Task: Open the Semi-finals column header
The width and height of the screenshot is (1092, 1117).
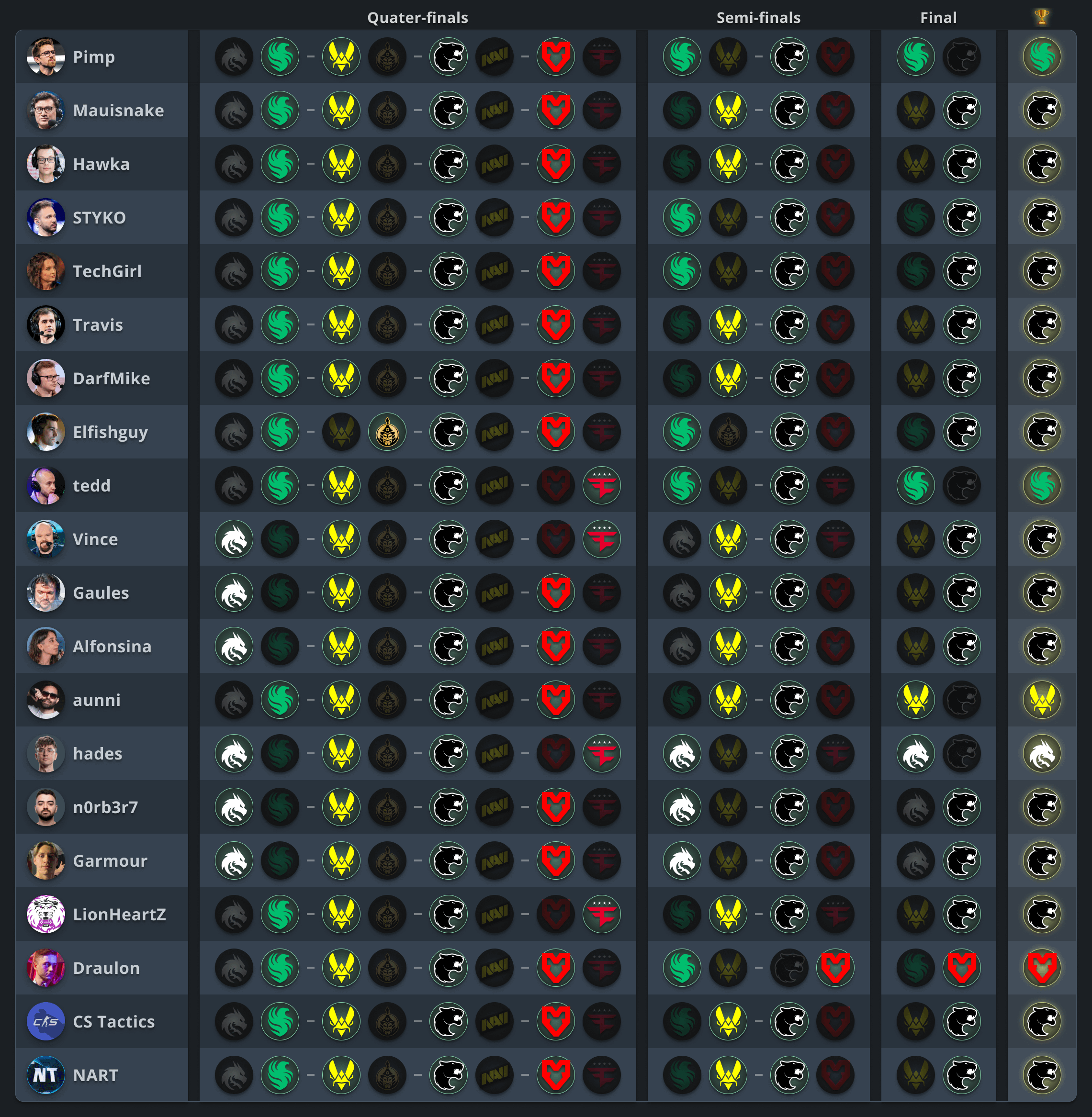Action: (758, 18)
